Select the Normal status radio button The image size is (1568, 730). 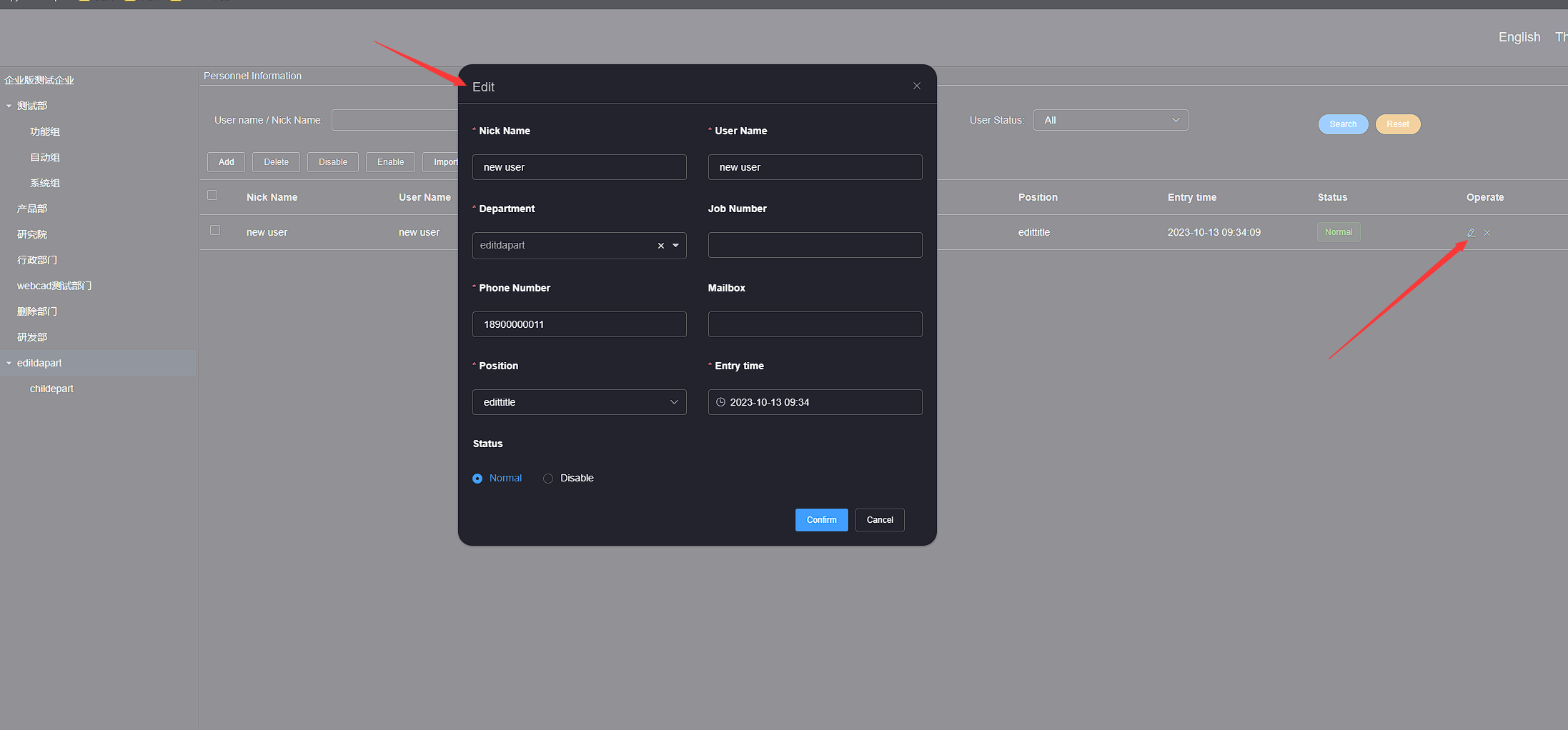tap(477, 479)
